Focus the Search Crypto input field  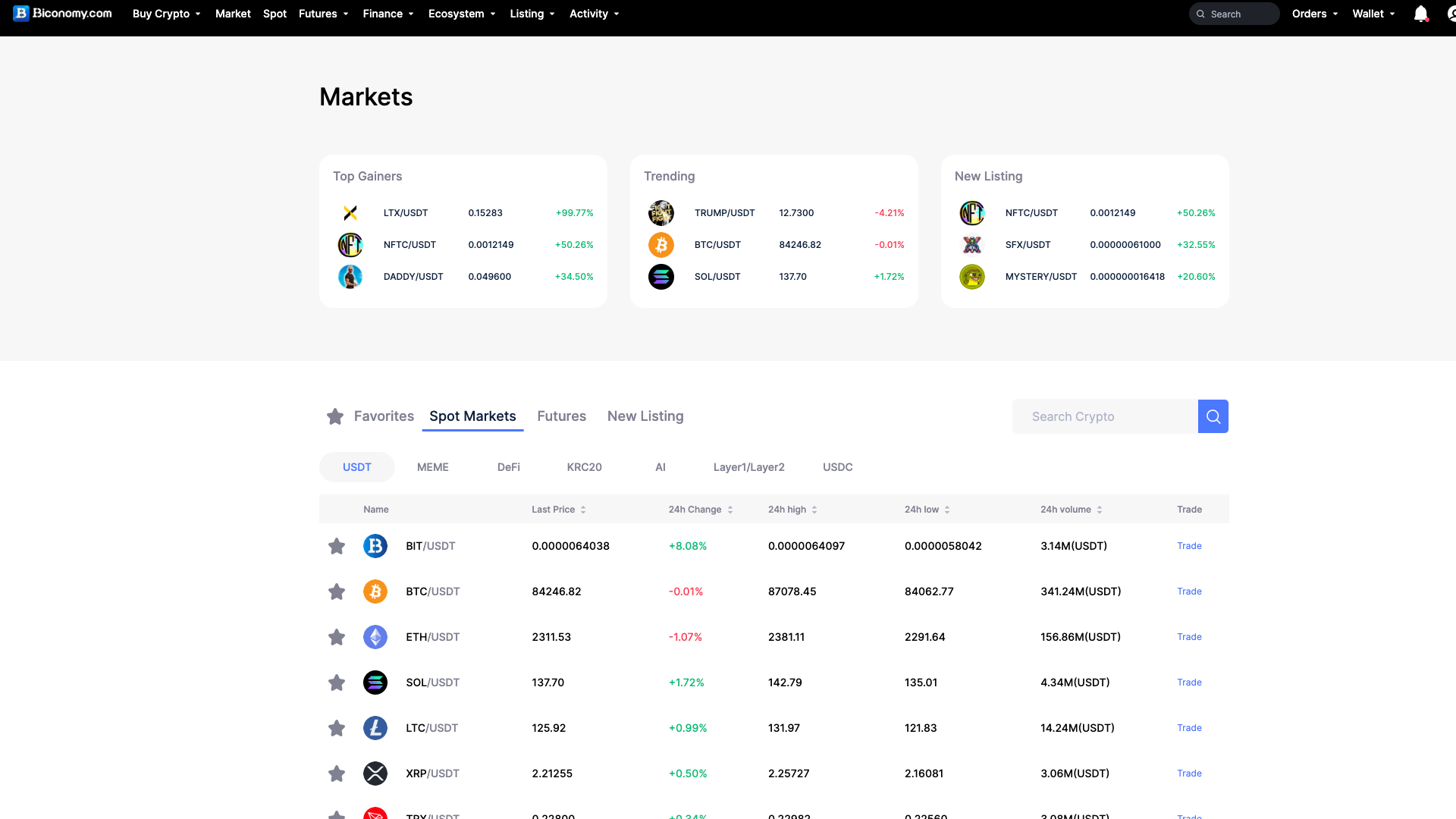[x=1105, y=416]
